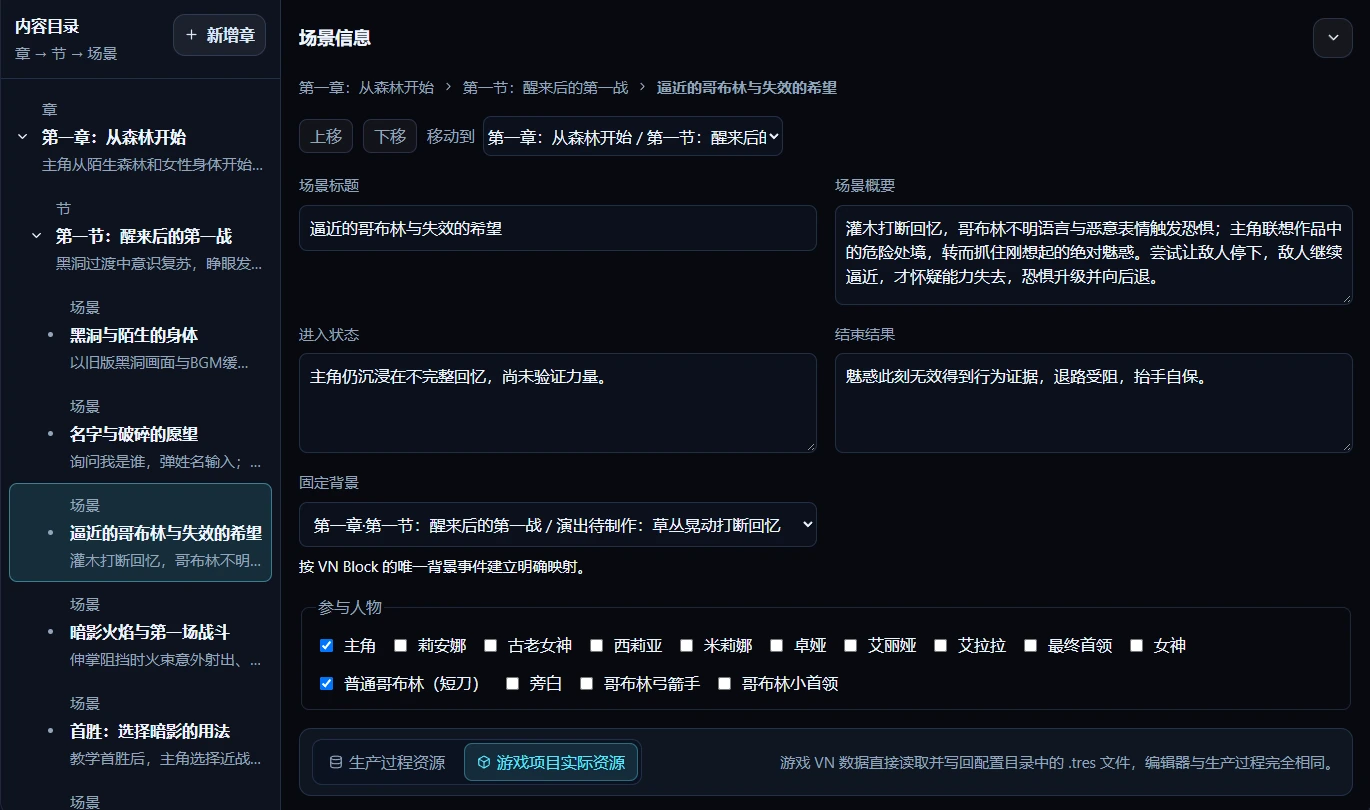The image size is (1370, 810).
Task: Enable the 哥布林小首领 checkbox
Action: [x=724, y=684]
